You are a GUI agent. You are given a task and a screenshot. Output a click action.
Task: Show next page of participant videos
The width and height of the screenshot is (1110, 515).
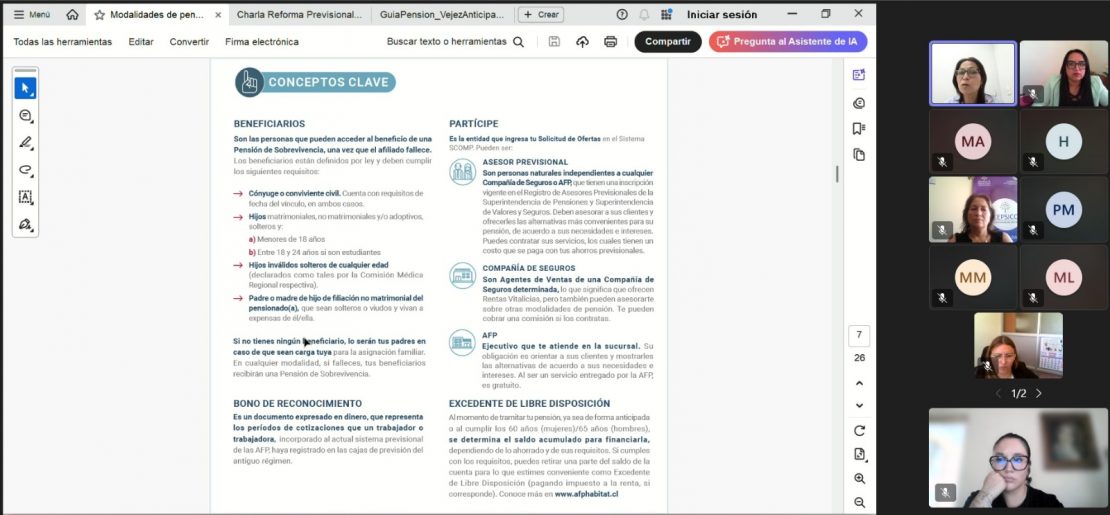(1038, 393)
